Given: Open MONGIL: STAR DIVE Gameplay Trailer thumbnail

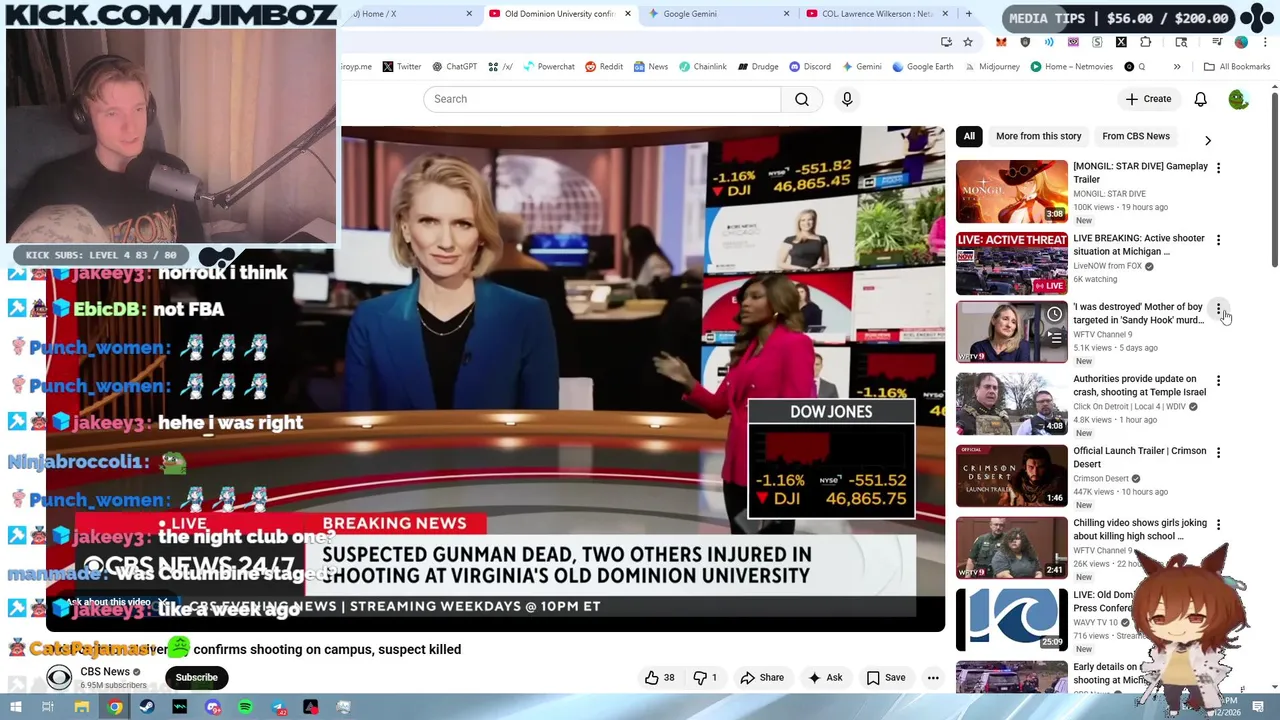Looking at the screenshot, I should point(1012,191).
